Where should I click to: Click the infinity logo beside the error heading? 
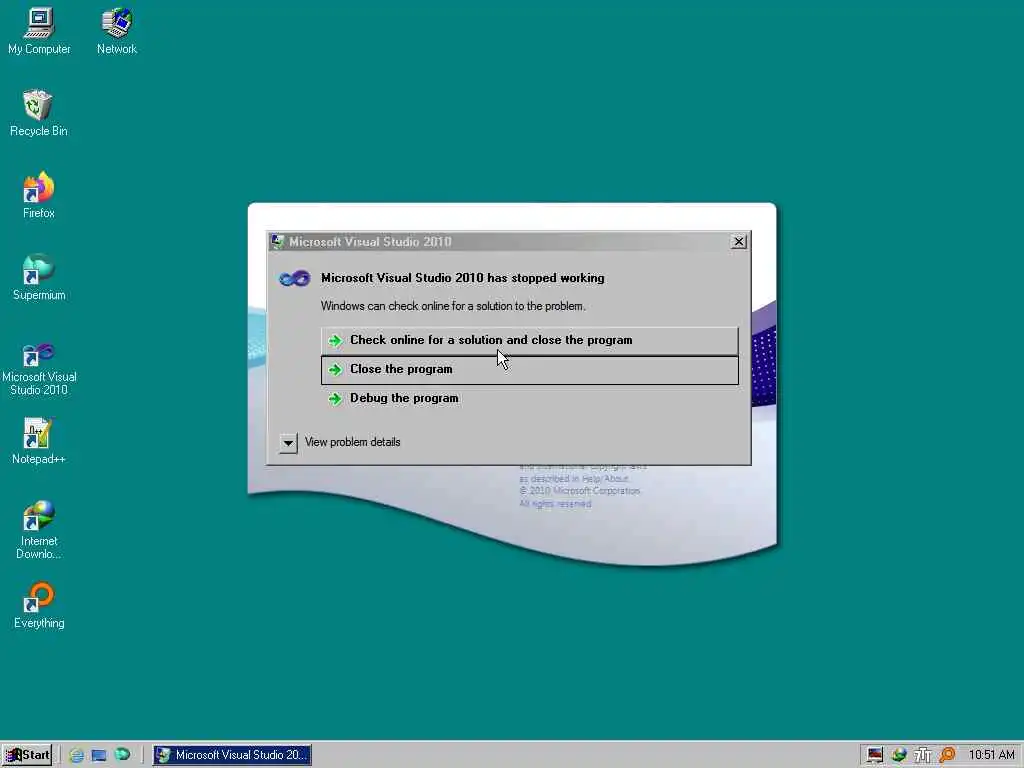point(295,279)
